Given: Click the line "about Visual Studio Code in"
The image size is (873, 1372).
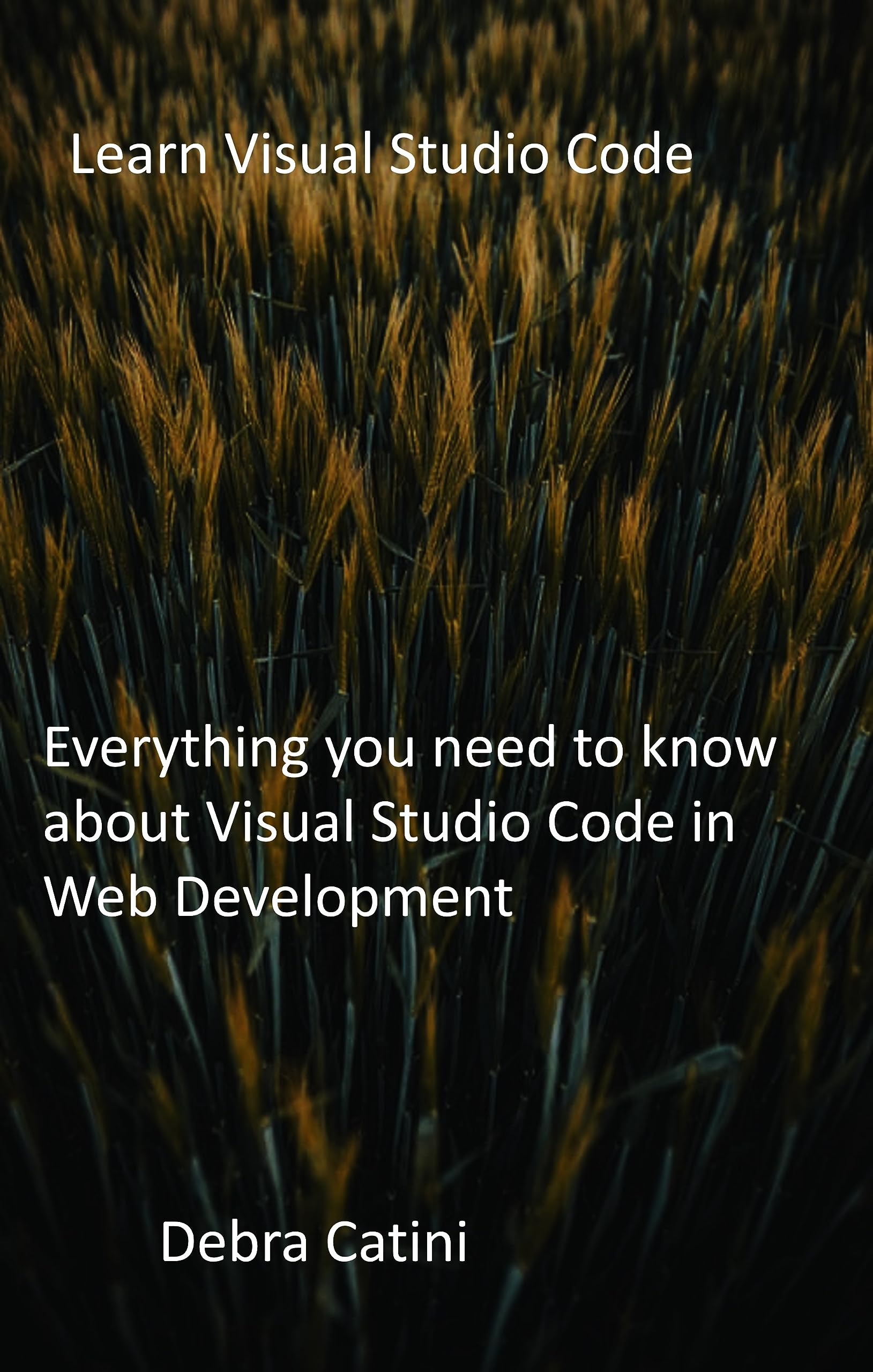Looking at the screenshot, I should [389, 821].
